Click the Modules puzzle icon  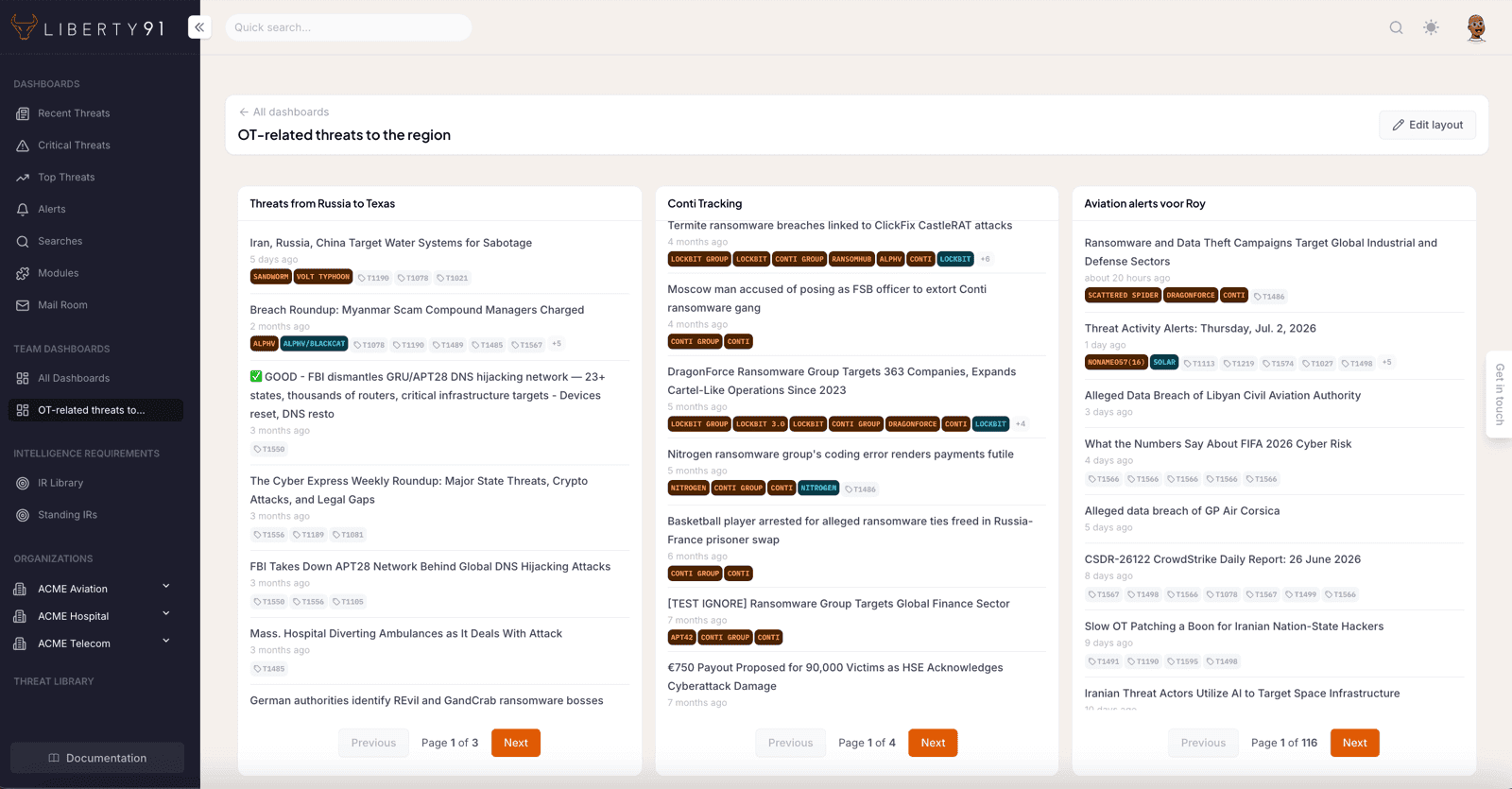pos(23,274)
